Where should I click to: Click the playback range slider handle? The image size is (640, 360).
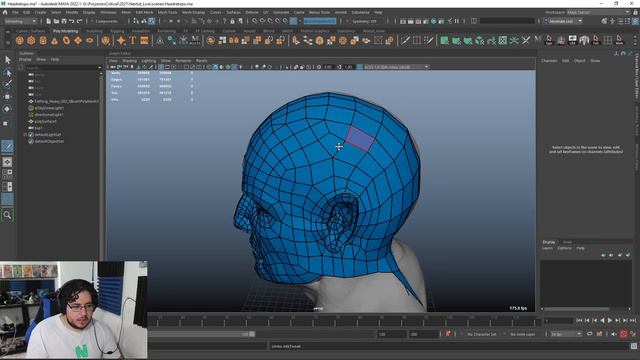pyautogui.click(x=252, y=334)
